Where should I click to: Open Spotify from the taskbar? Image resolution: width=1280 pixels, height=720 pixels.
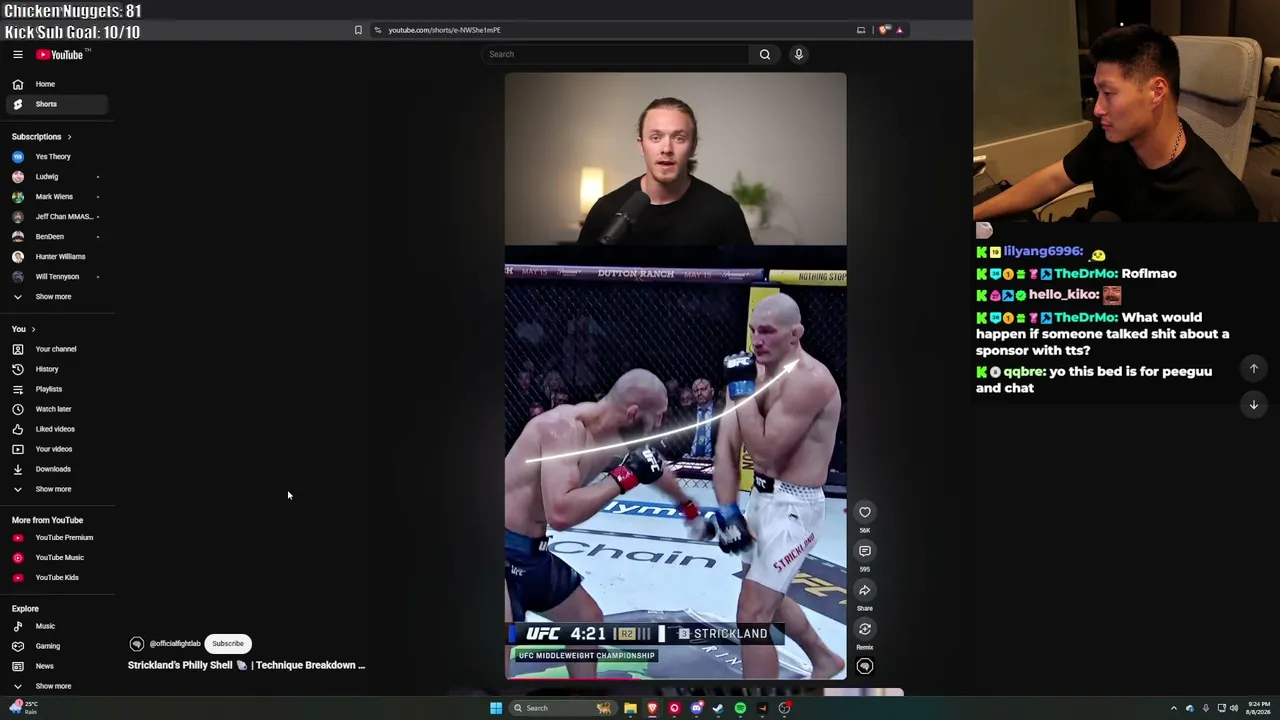740,708
